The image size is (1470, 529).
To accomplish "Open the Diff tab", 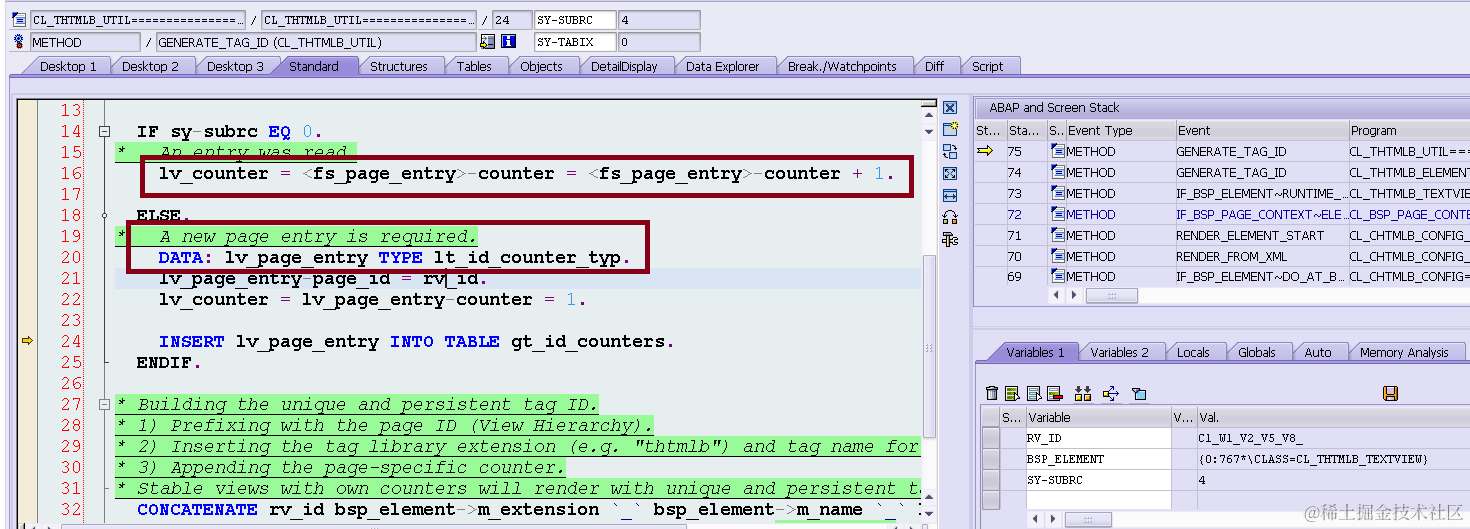I will click(934, 66).
